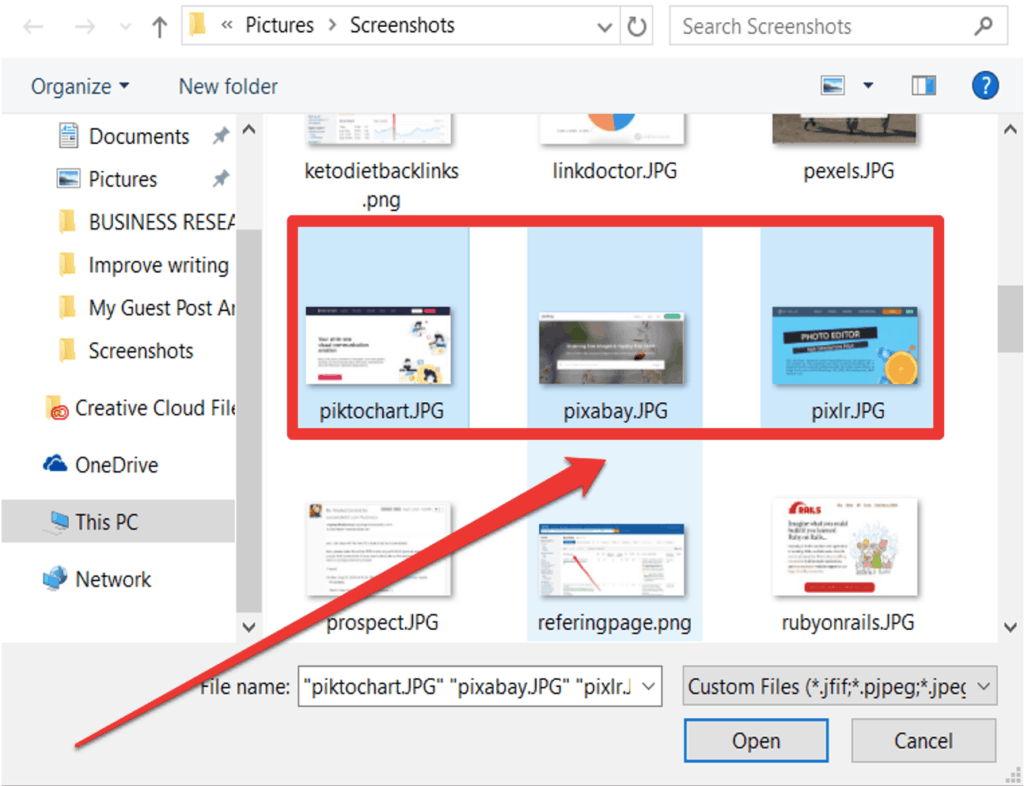Select ketodietbacklinks.png thumbnail
This screenshot has width=1024, height=786.
[379, 129]
